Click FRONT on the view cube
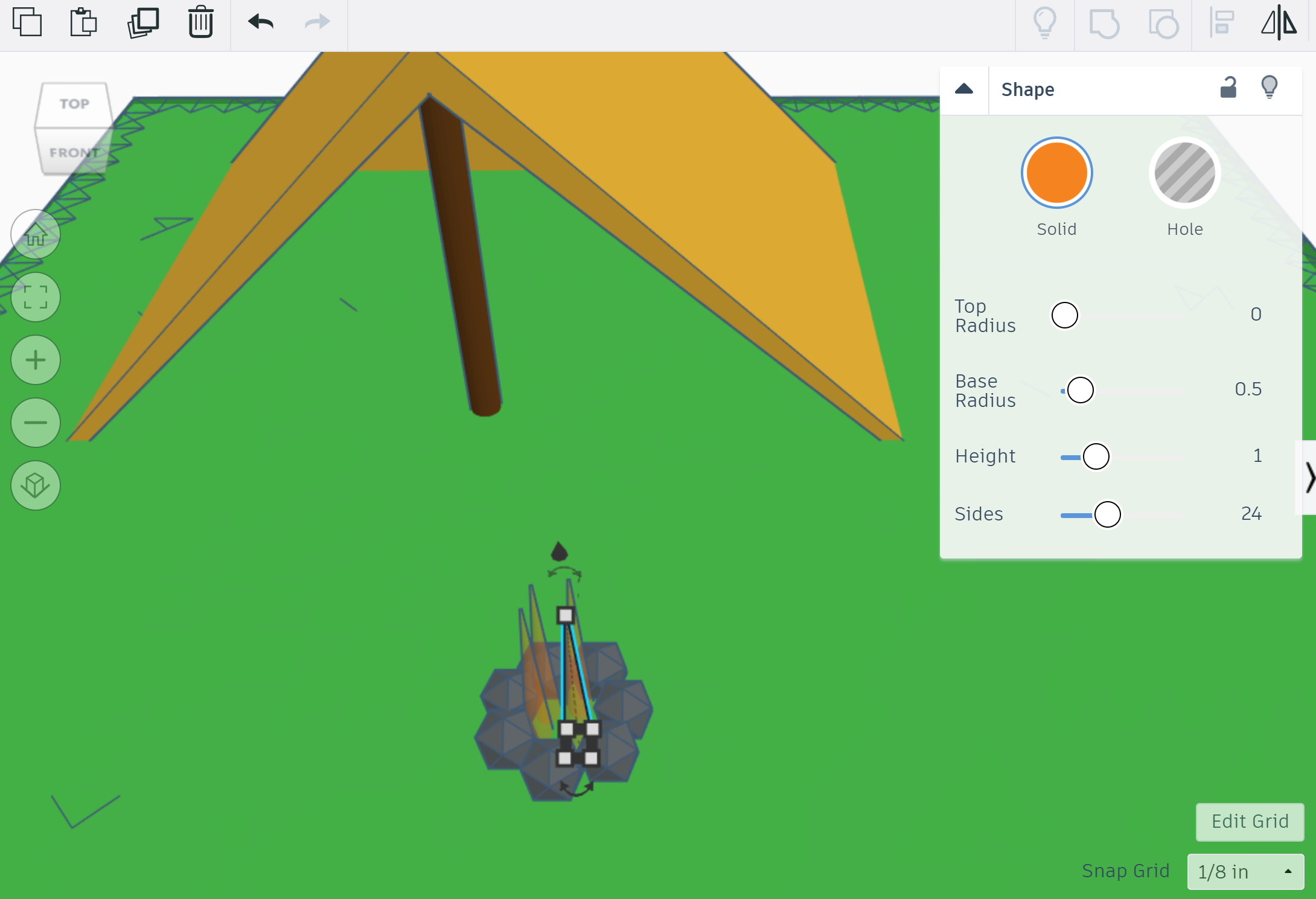Viewport: 1316px width, 899px height. coord(75,152)
